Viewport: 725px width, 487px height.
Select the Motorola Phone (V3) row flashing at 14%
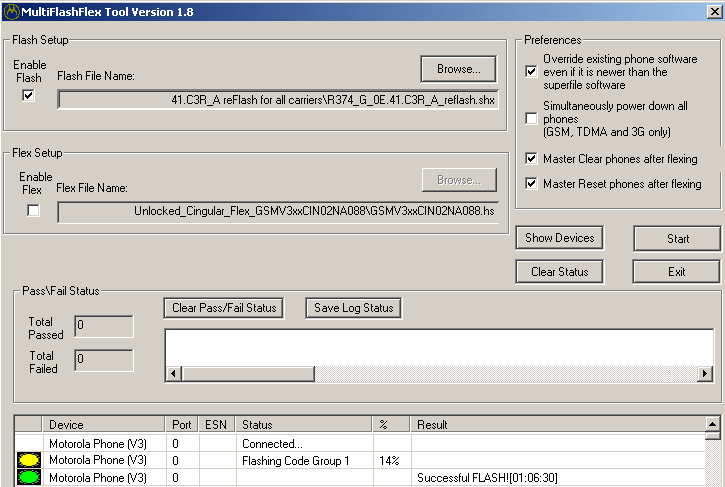[360, 461]
